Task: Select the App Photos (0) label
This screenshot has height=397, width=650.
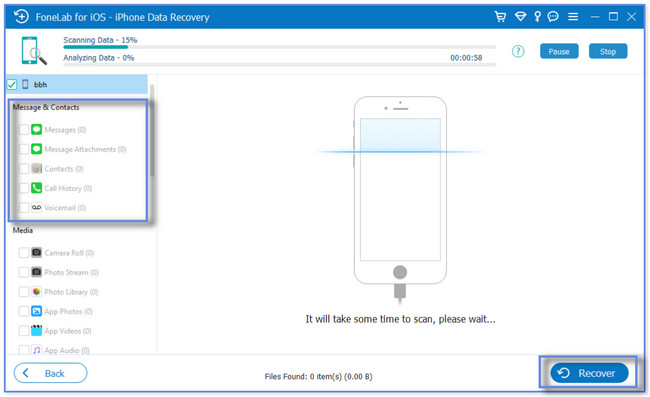Action: [68, 311]
